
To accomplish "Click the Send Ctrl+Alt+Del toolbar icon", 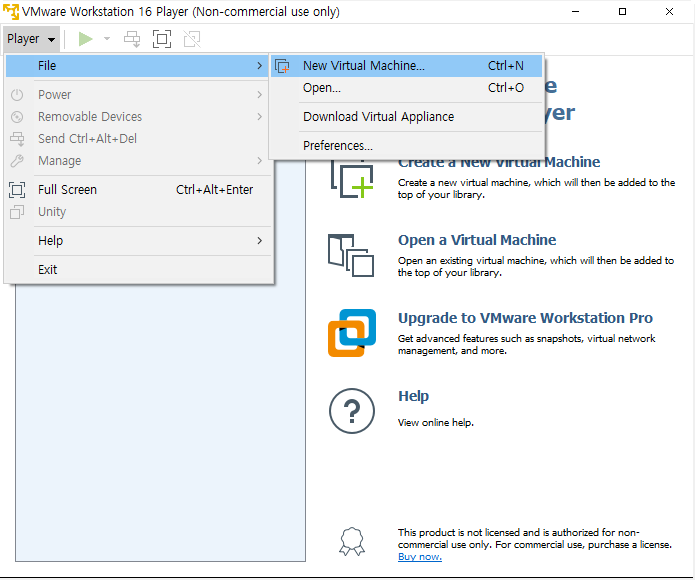I will (132, 39).
